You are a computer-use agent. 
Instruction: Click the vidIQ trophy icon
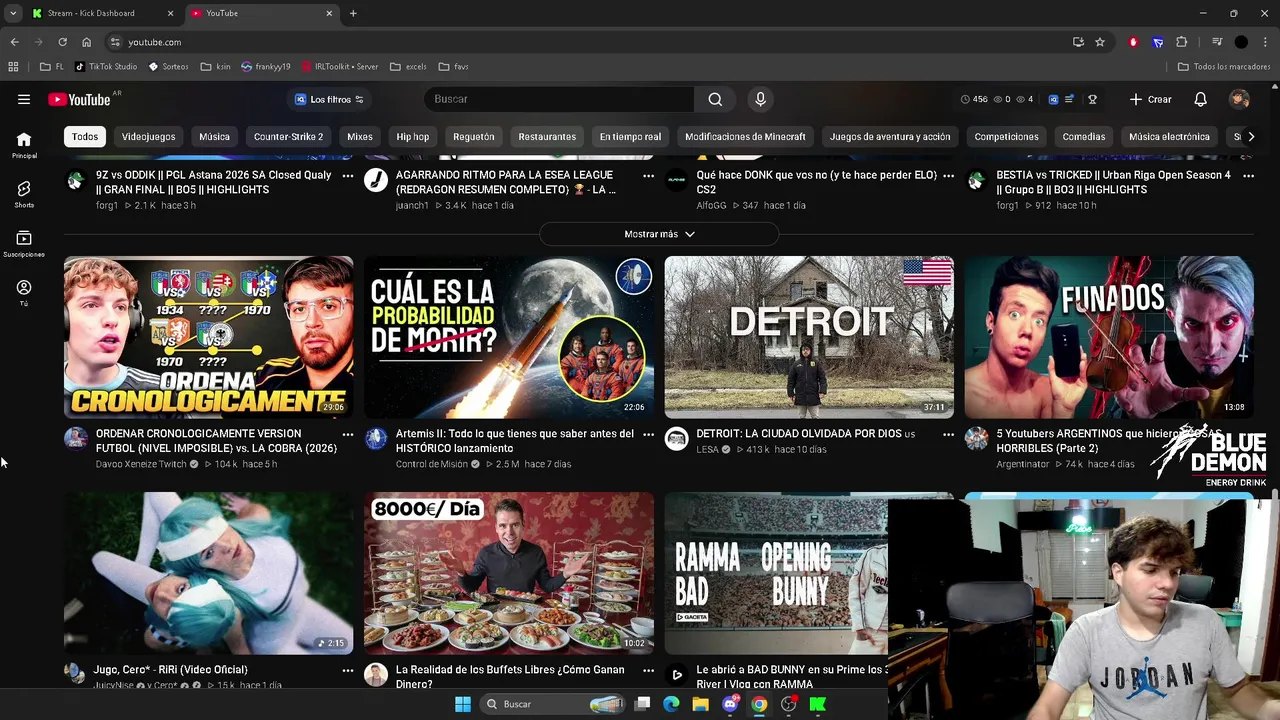coord(1092,99)
